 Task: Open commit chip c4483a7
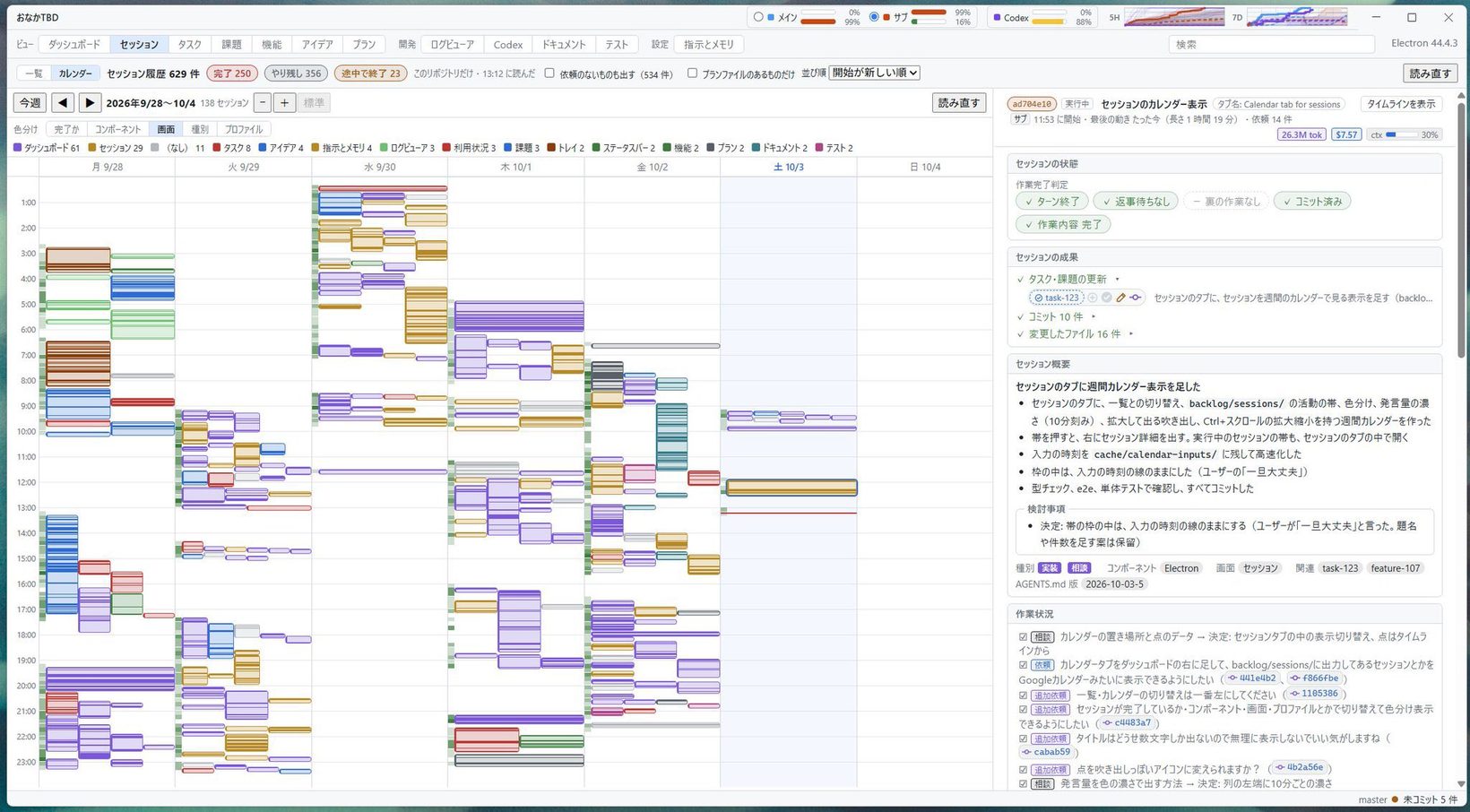[1127, 723]
